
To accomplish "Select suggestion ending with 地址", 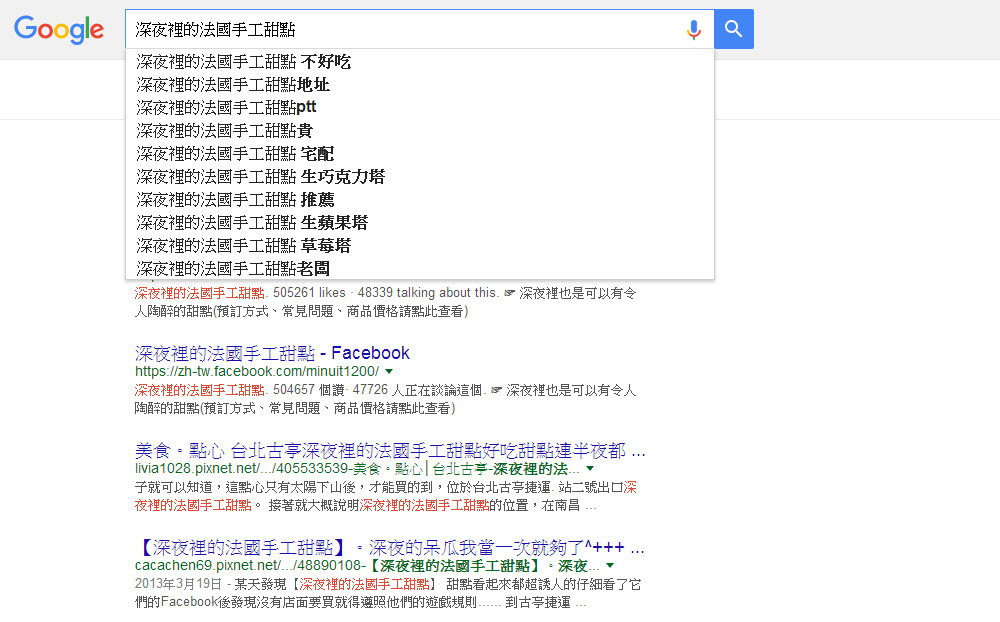I will click(x=420, y=85).
